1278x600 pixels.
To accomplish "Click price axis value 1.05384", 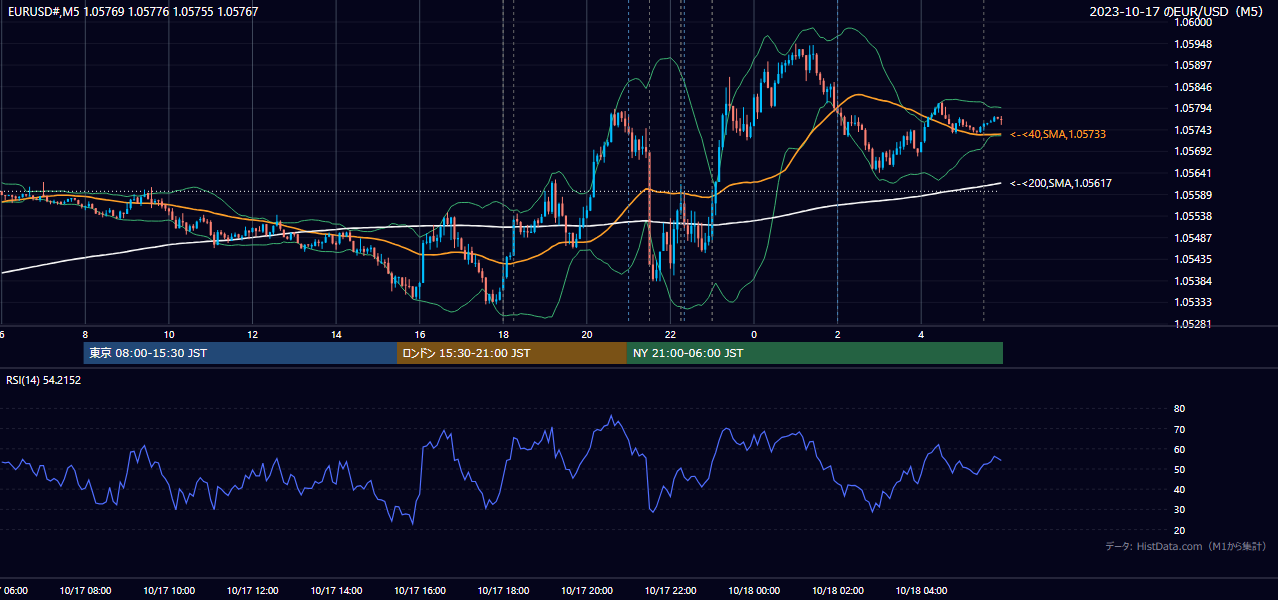I will (x=1192, y=281).
